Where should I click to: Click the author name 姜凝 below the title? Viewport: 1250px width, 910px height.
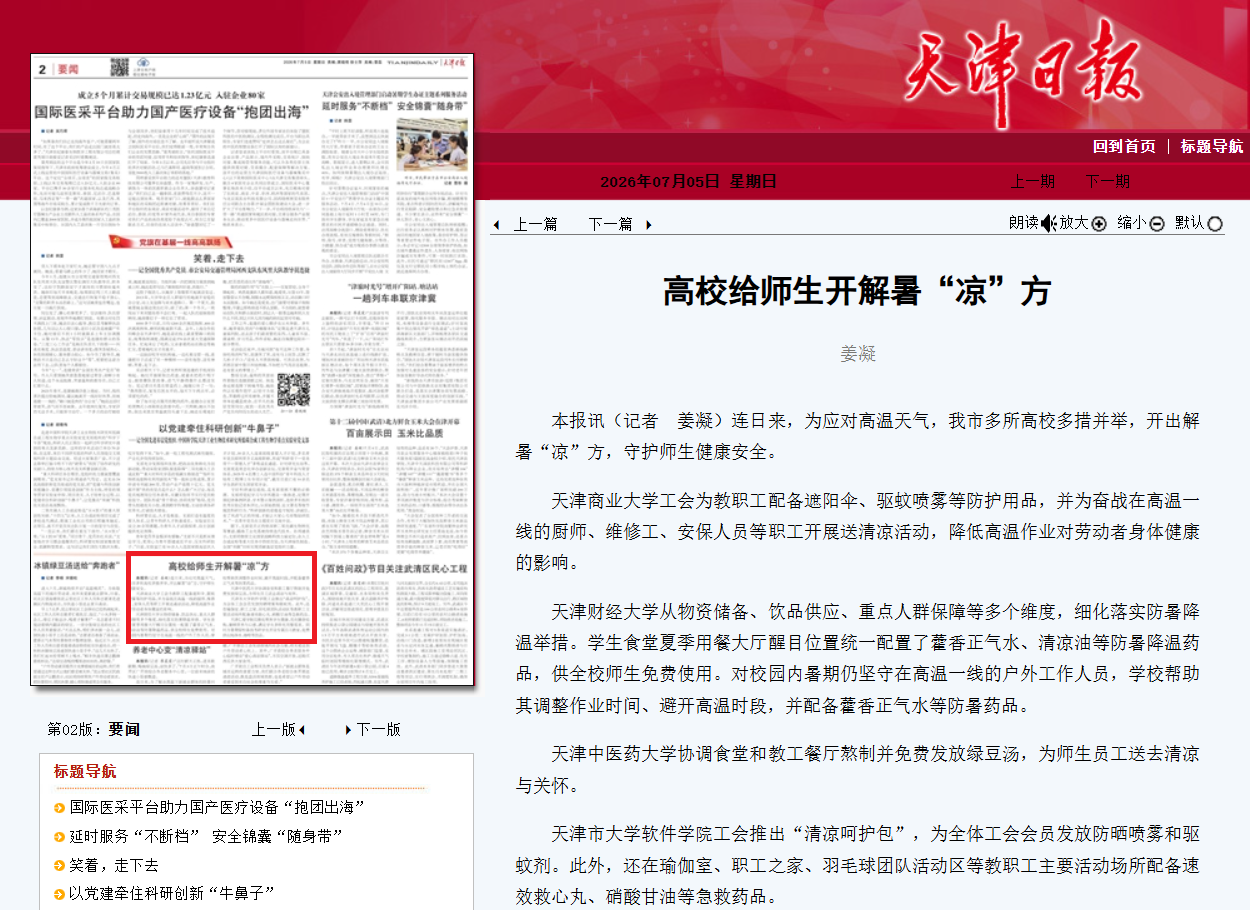[857, 353]
